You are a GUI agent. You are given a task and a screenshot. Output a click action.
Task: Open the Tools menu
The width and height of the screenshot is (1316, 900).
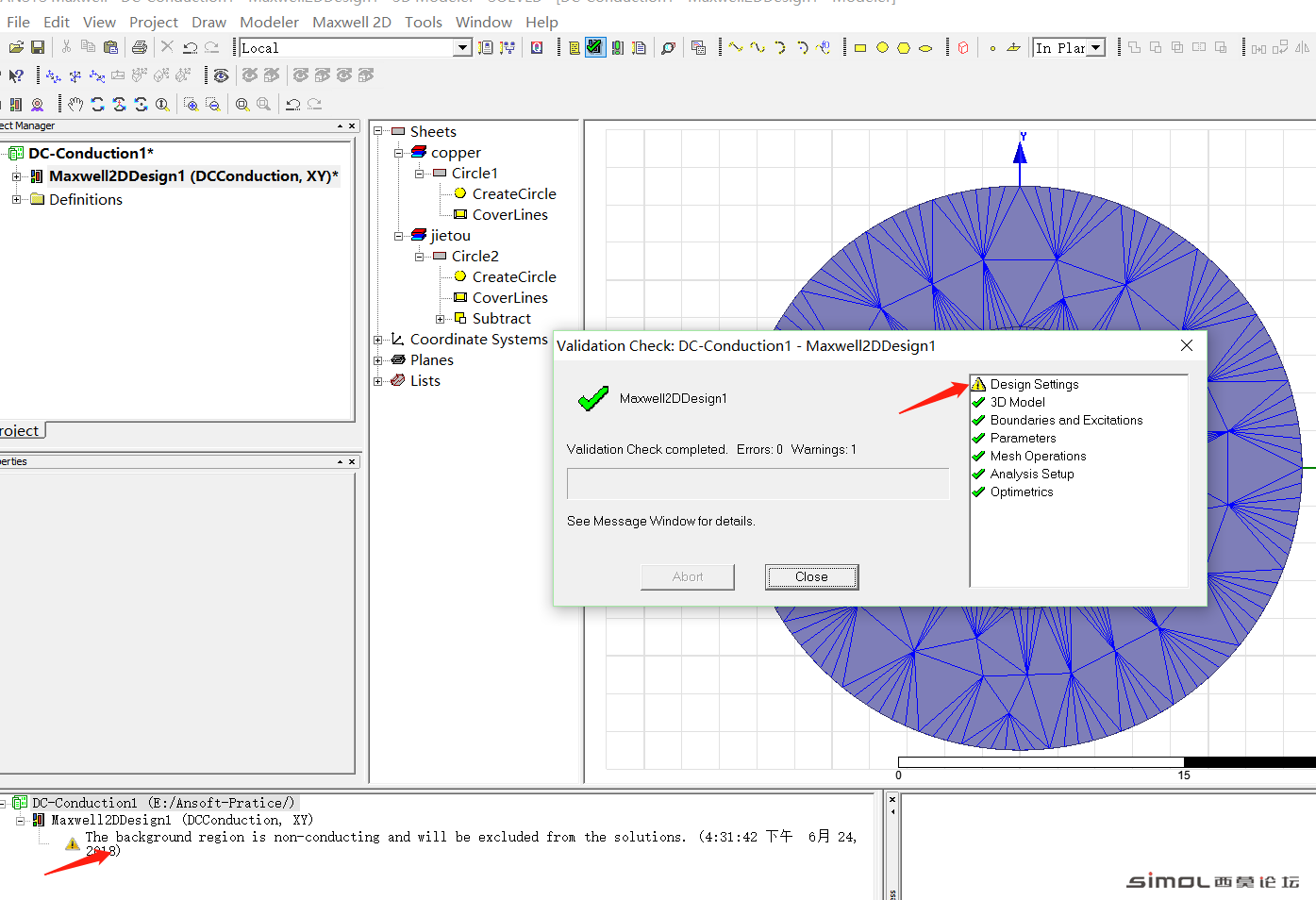coord(424,22)
